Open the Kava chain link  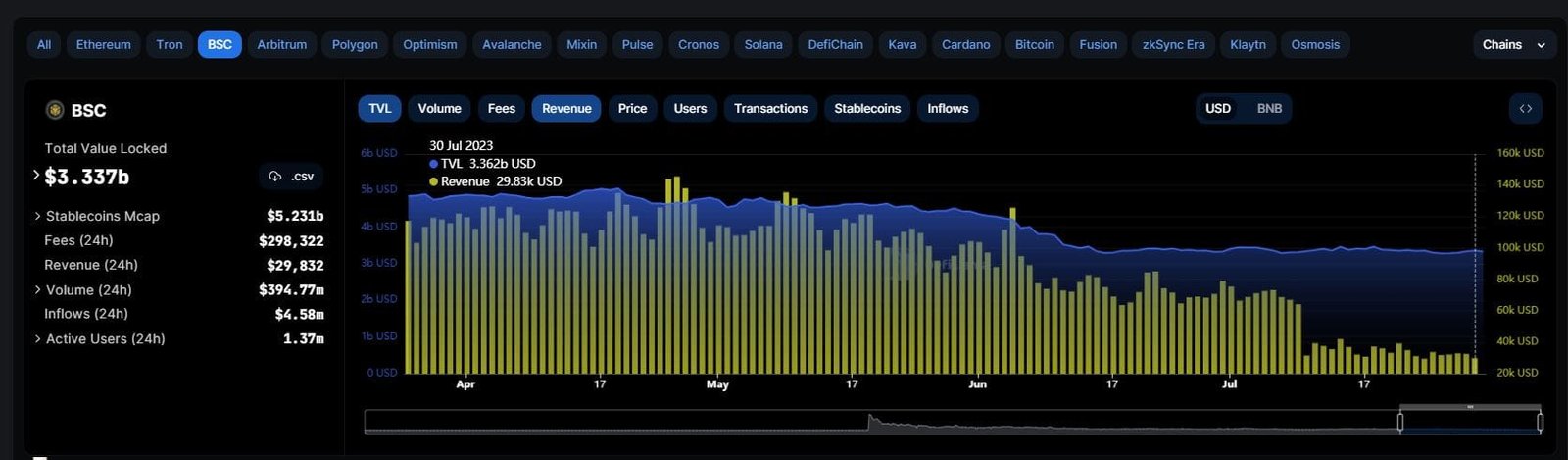click(903, 44)
